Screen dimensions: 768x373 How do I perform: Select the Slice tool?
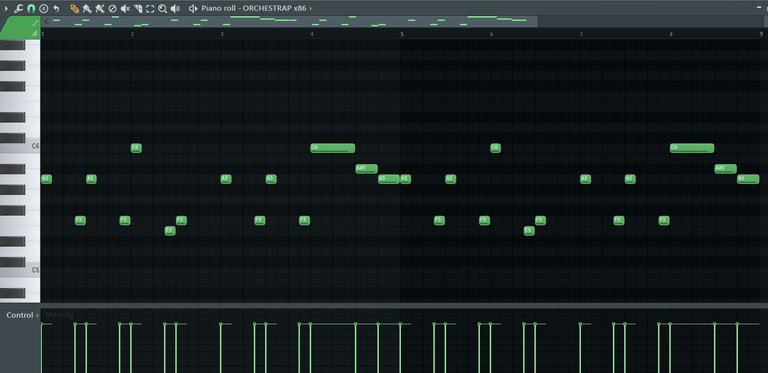[x=138, y=8]
